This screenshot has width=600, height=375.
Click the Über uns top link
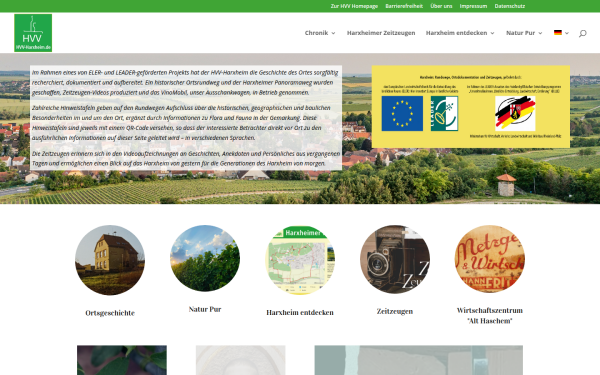[441, 6]
